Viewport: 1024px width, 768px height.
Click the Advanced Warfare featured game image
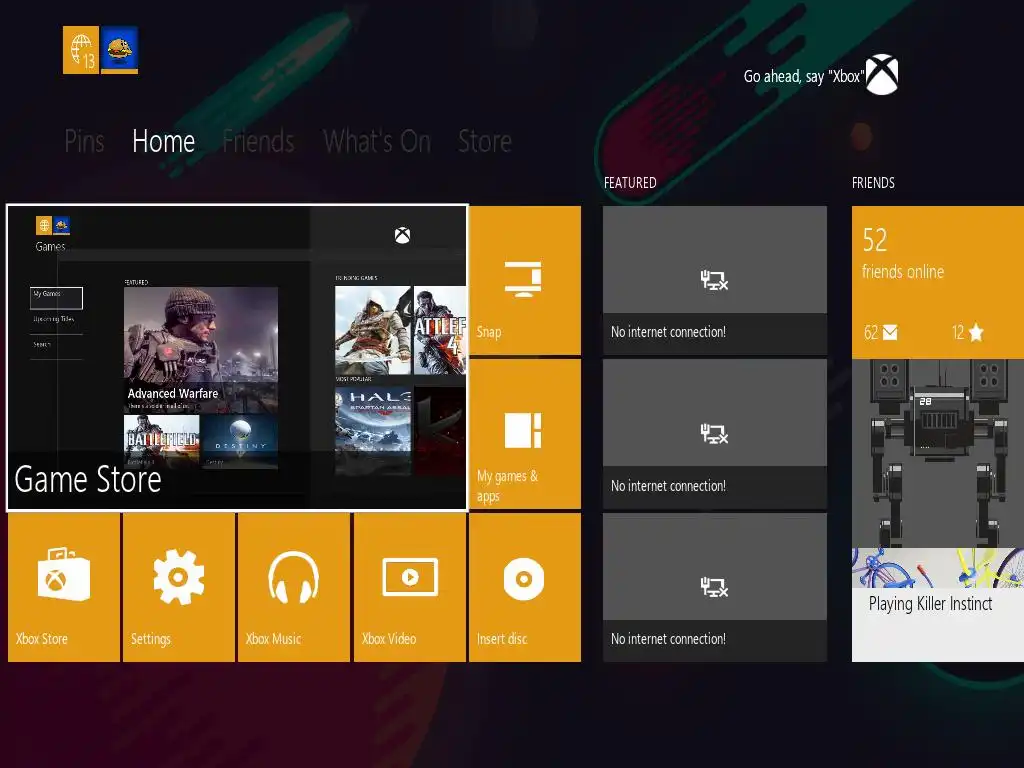[x=201, y=349]
